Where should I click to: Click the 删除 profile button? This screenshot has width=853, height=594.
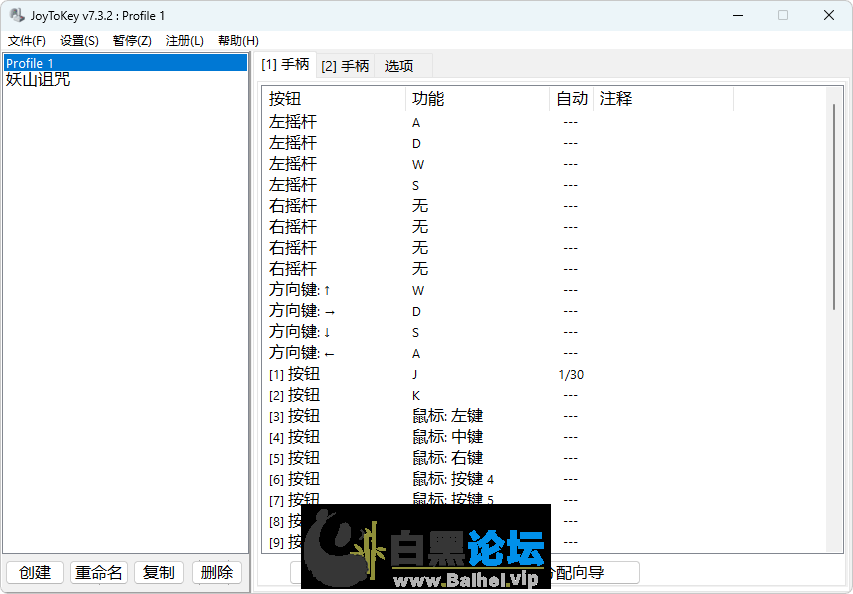pyautogui.click(x=217, y=572)
